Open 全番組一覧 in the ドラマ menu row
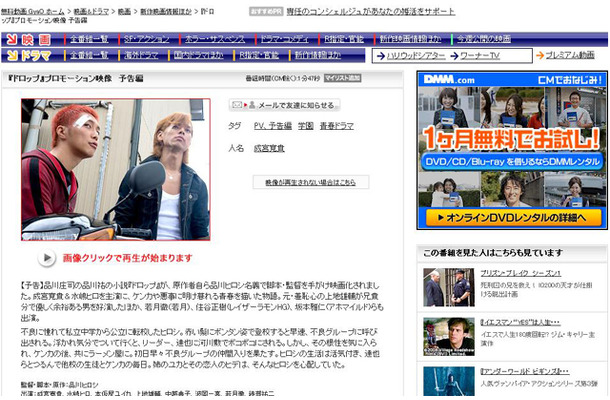610x400 pixels. pos(89,55)
